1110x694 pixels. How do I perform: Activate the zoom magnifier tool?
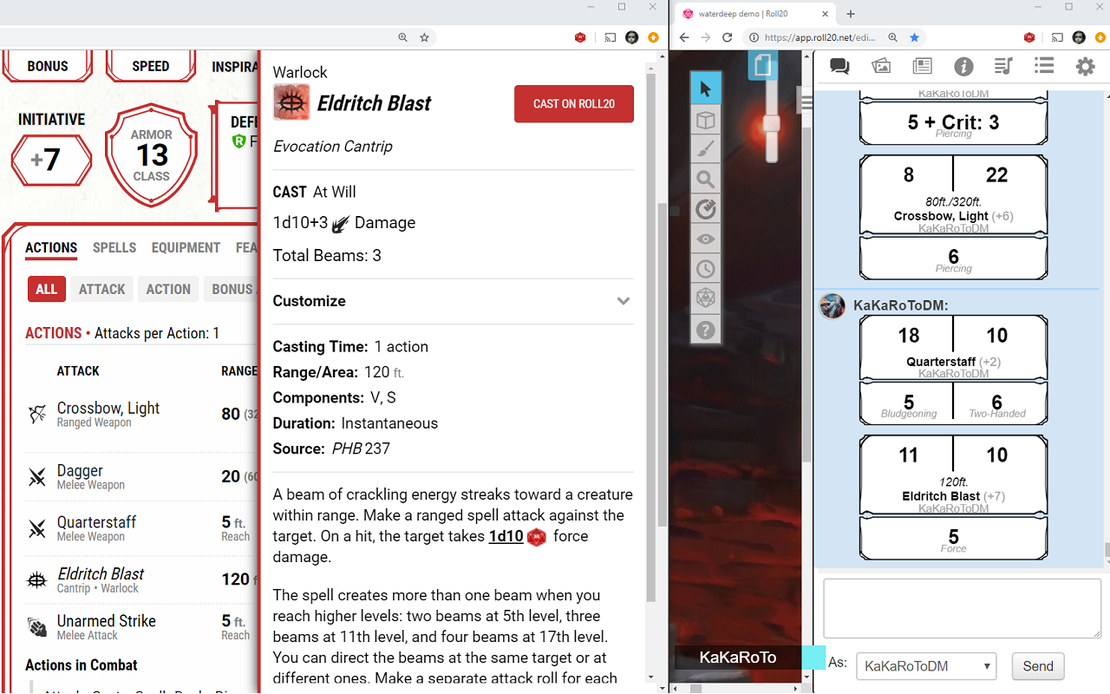705,180
